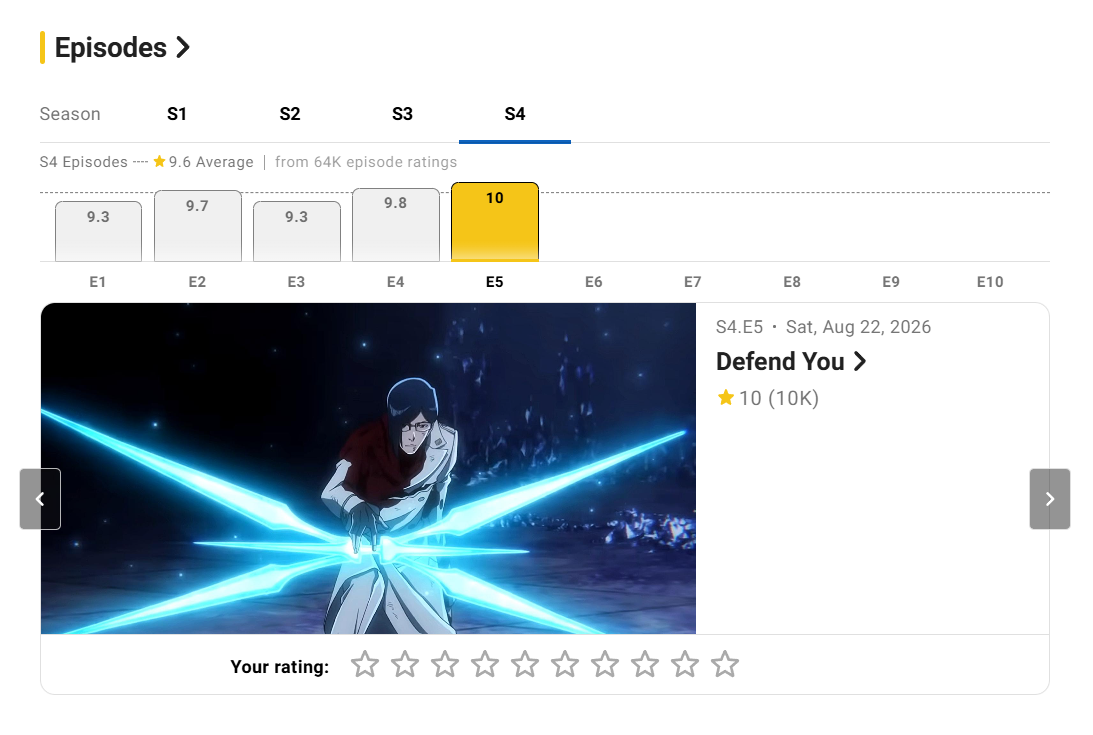This screenshot has width=1093, height=735.
Task: Select the S3 season tab
Action: (402, 114)
